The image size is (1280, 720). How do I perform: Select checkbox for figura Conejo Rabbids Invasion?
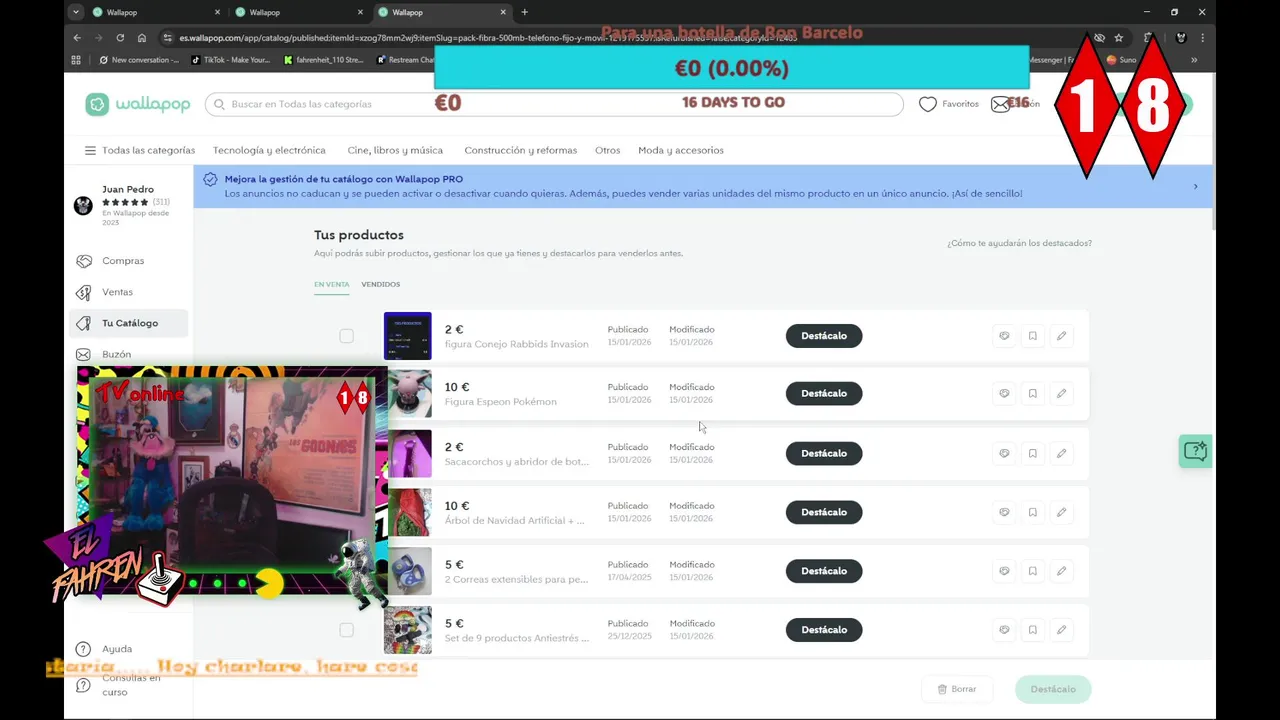(346, 336)
